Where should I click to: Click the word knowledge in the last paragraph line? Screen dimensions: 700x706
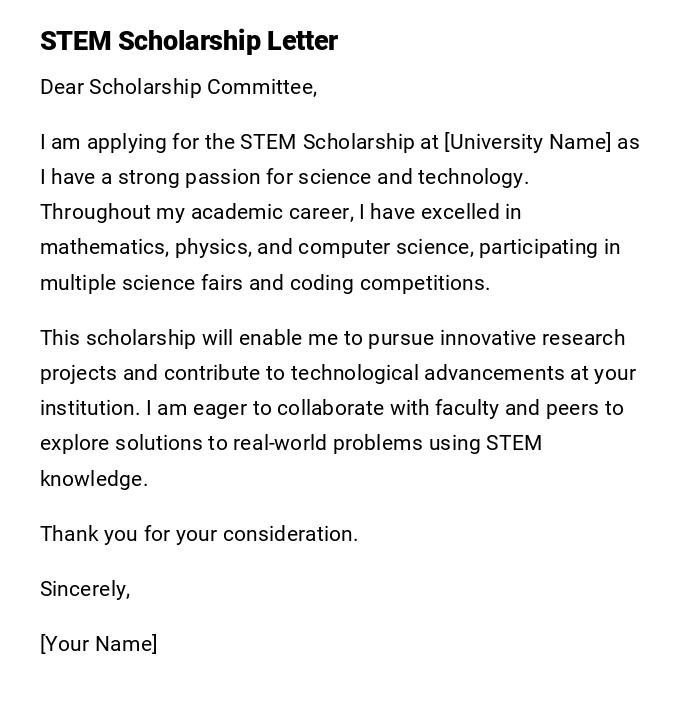[93, 479]
